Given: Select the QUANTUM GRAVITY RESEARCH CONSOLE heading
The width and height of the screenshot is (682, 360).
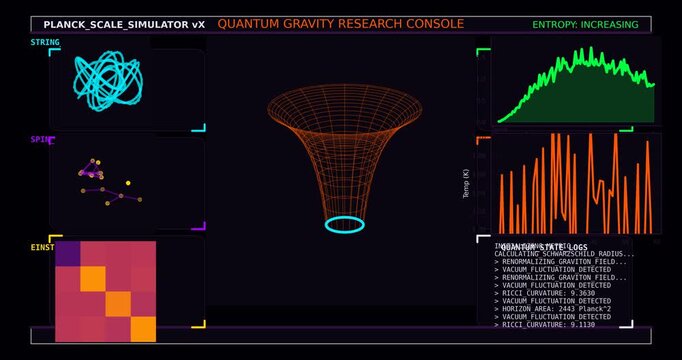Looking at the screenshot, I should coord(341,24).
